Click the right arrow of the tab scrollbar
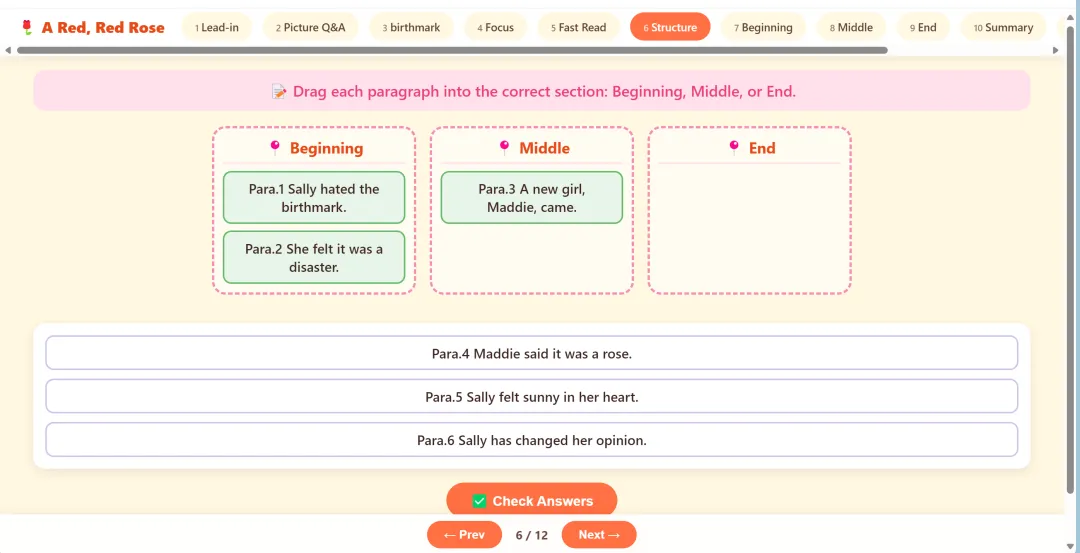 1055,50
